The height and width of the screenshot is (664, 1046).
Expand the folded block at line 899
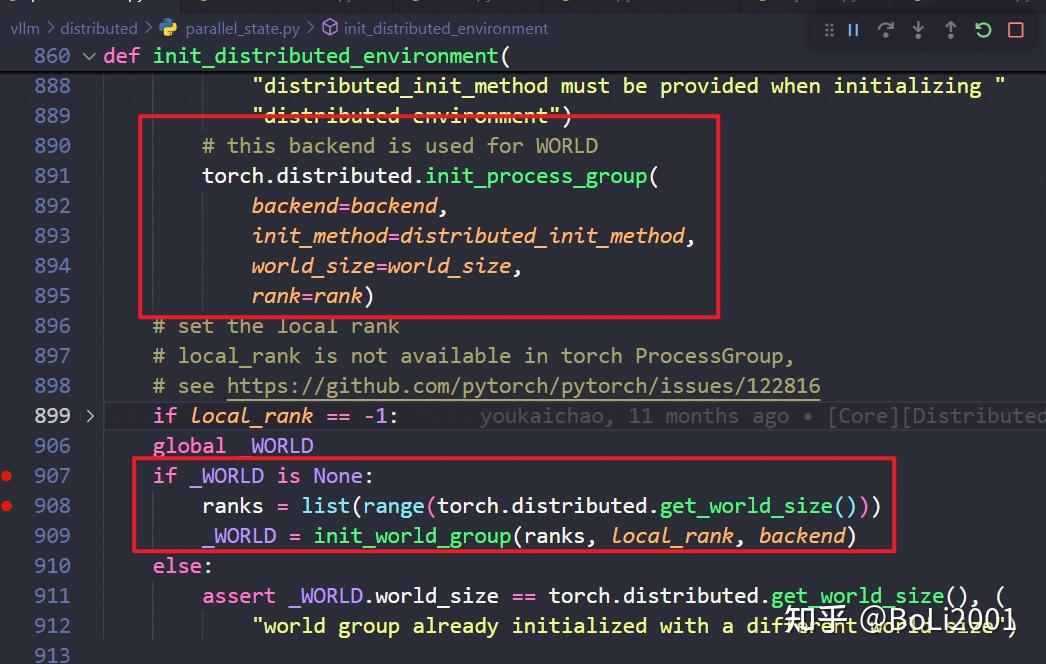(x=90, y=416)
